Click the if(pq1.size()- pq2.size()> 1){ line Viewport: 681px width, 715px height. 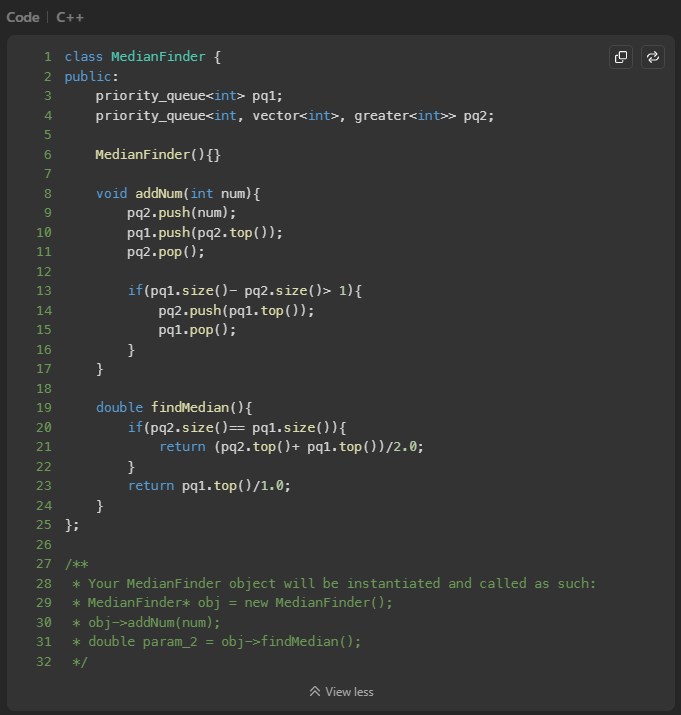tap(244, 291)
